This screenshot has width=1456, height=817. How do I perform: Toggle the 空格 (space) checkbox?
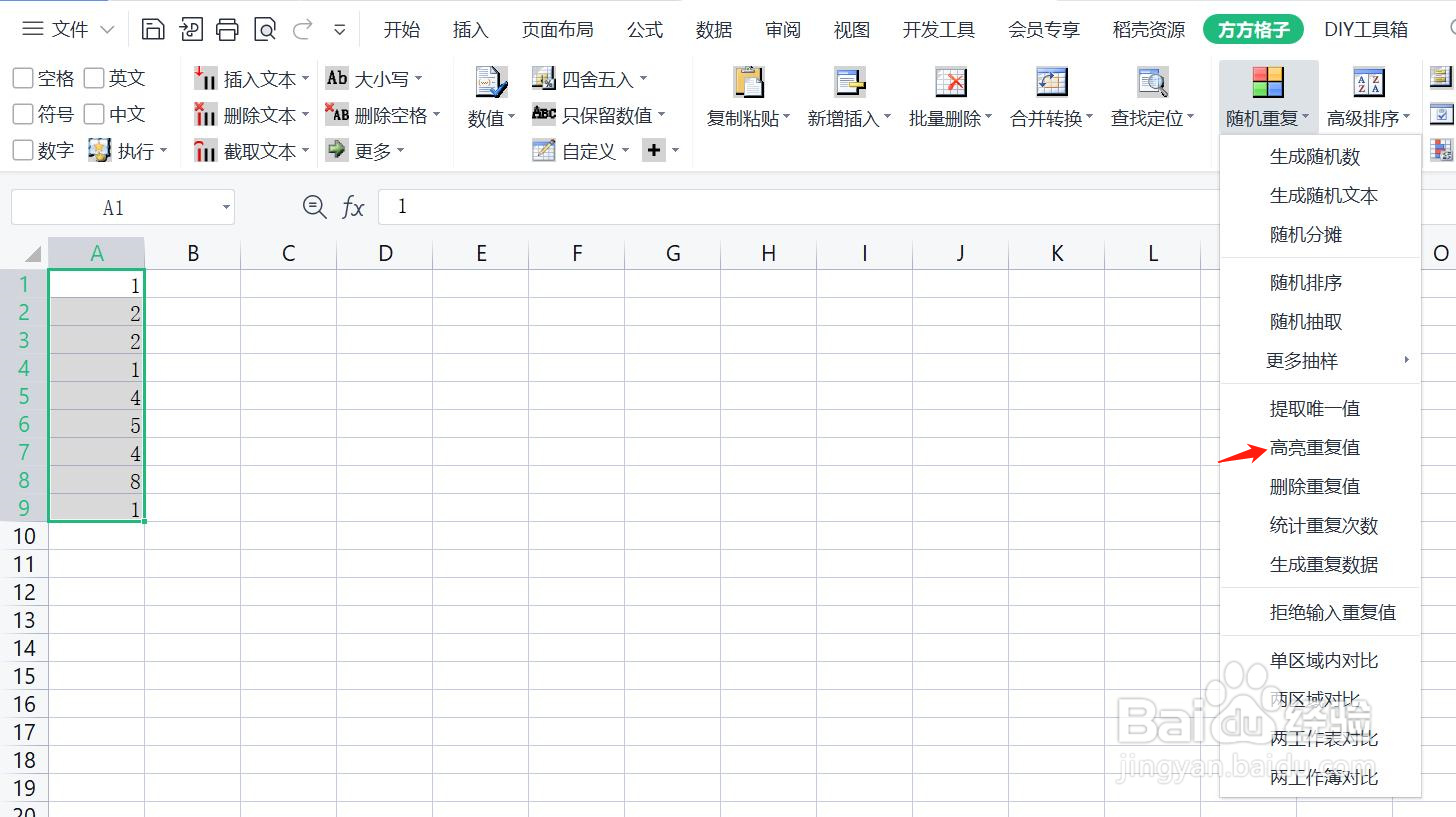[x=22, y=78]
